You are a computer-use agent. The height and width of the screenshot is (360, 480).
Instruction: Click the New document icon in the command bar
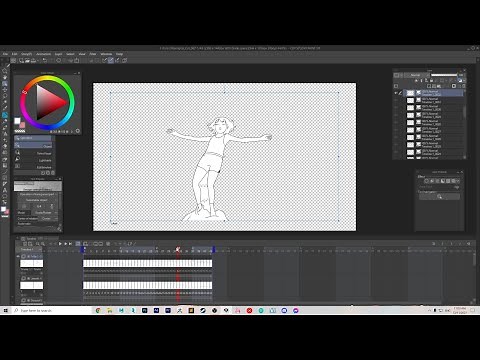pos(21,61)
